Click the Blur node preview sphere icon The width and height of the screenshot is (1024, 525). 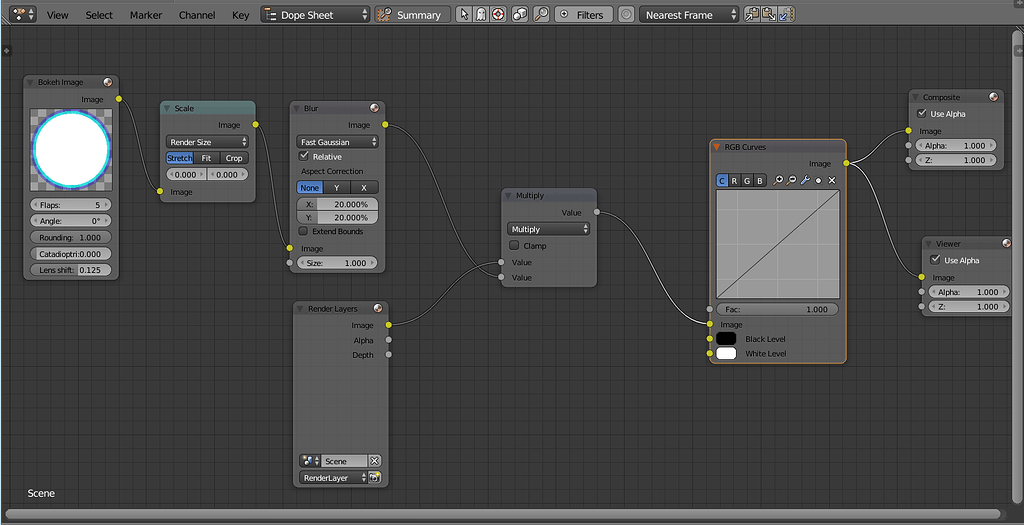[x=374, y=108]
